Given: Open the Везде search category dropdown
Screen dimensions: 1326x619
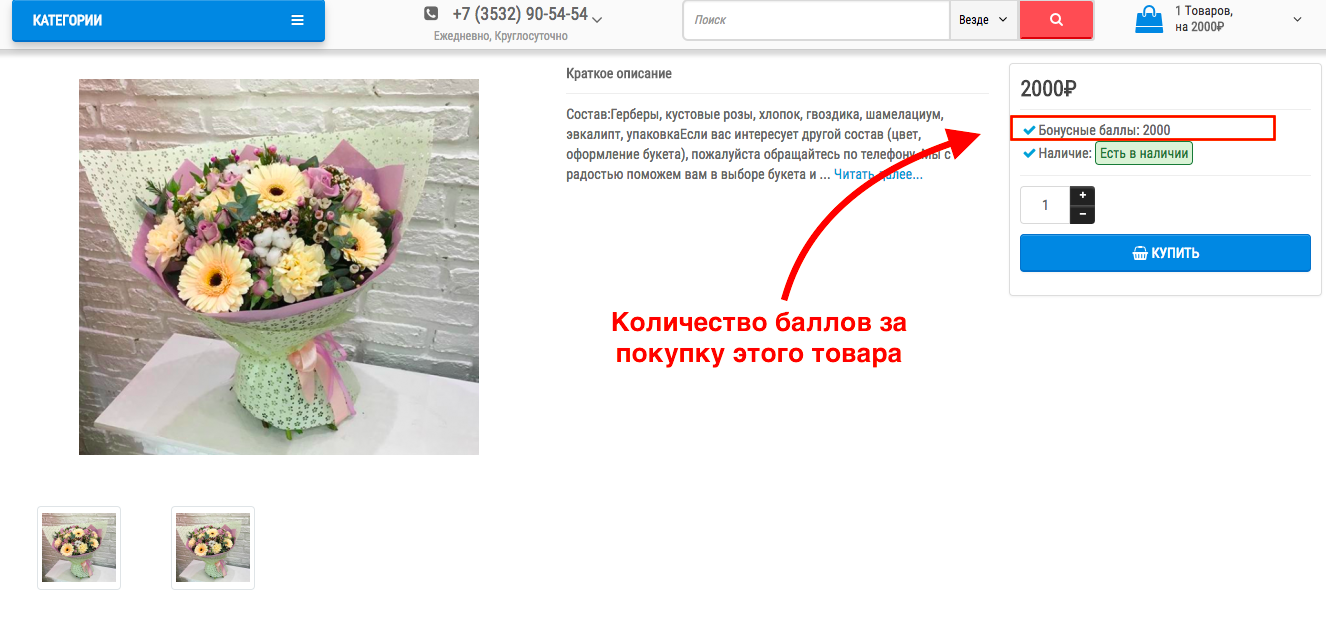Looking at the screenshot, I should click(x=983, y=20).
